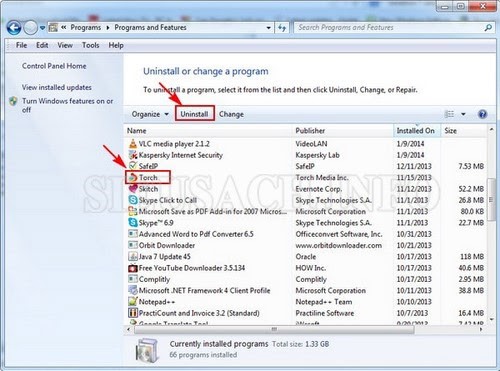
Task: Click the scroll up arrow of list
Action: coord(491,129)
